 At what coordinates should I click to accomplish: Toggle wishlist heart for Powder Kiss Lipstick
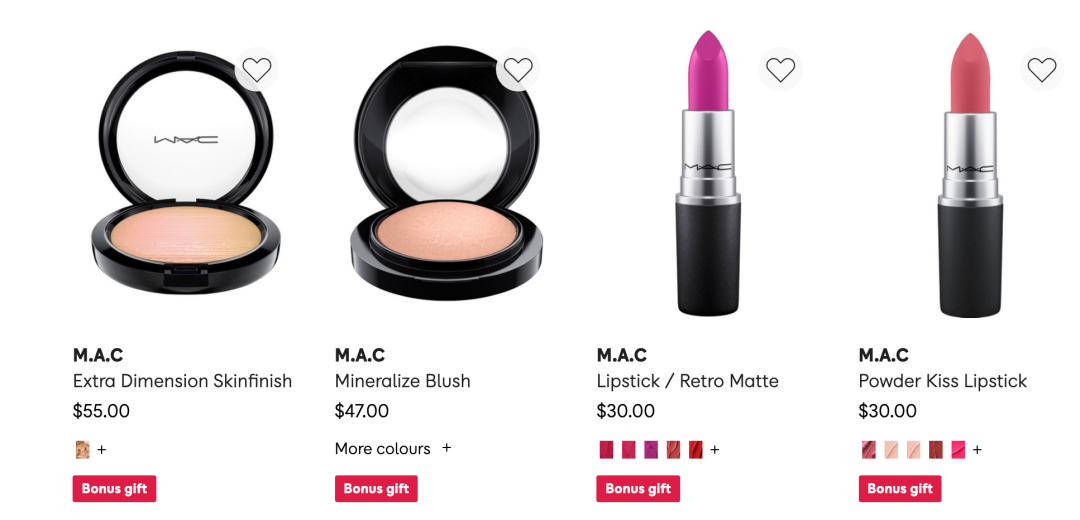(1041, 69)
